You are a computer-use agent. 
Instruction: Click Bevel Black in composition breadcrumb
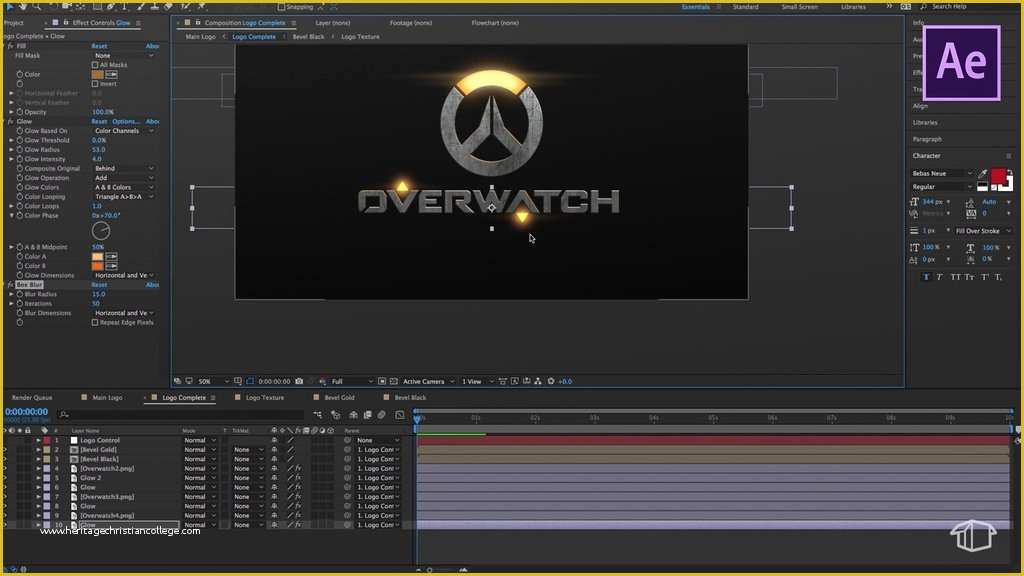click(308, 37)
